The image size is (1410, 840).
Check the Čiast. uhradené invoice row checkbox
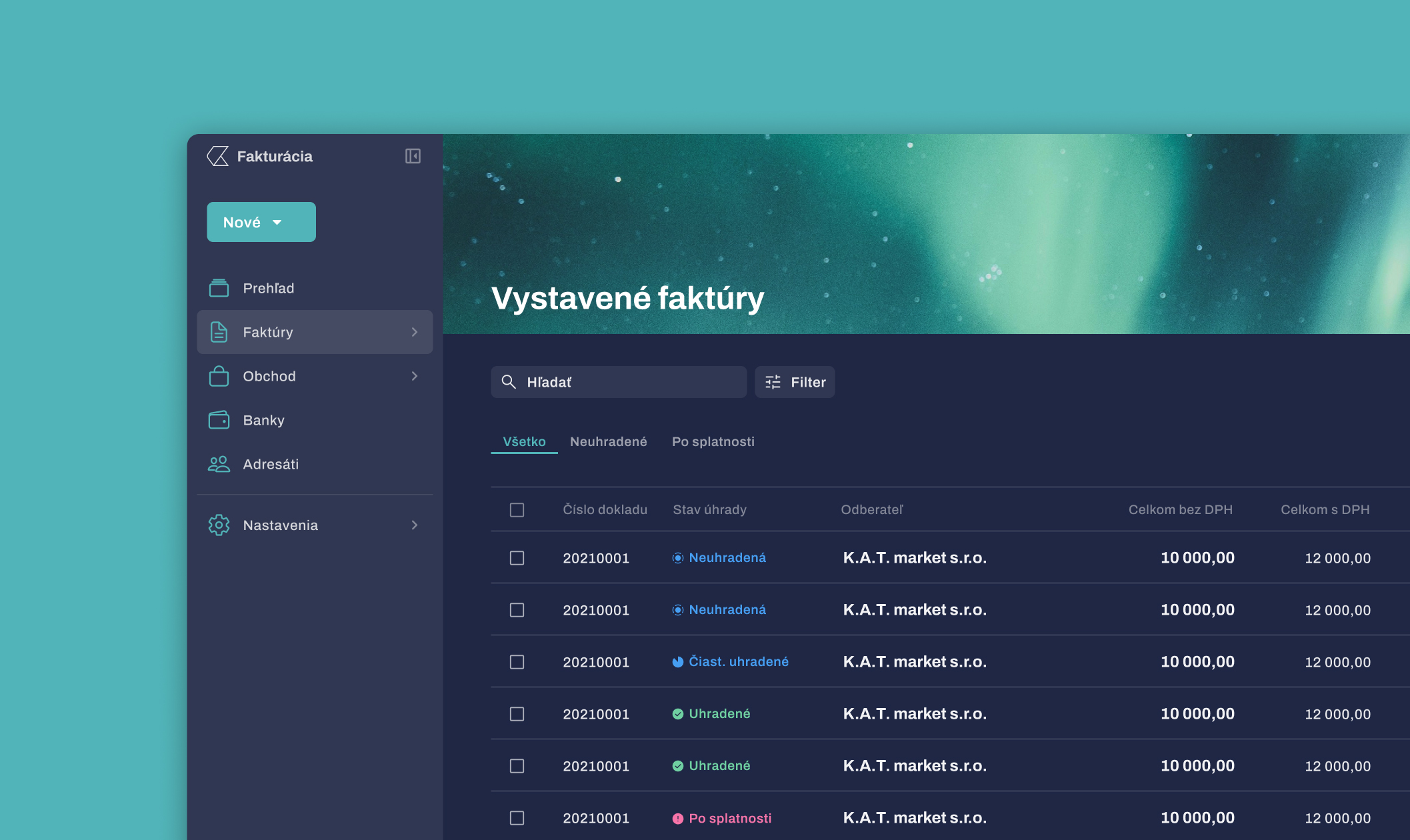(x=517, y=662)
